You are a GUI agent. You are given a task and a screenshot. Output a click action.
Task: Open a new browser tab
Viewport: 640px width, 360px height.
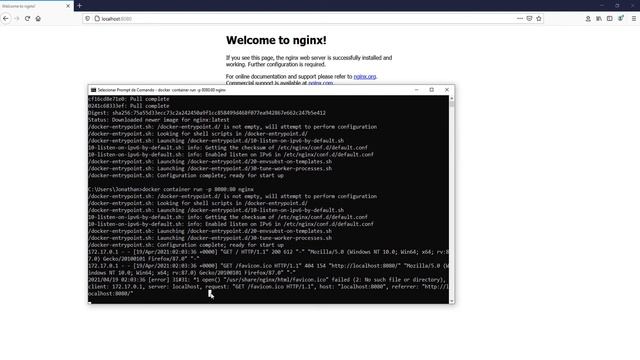pos(80,6)
